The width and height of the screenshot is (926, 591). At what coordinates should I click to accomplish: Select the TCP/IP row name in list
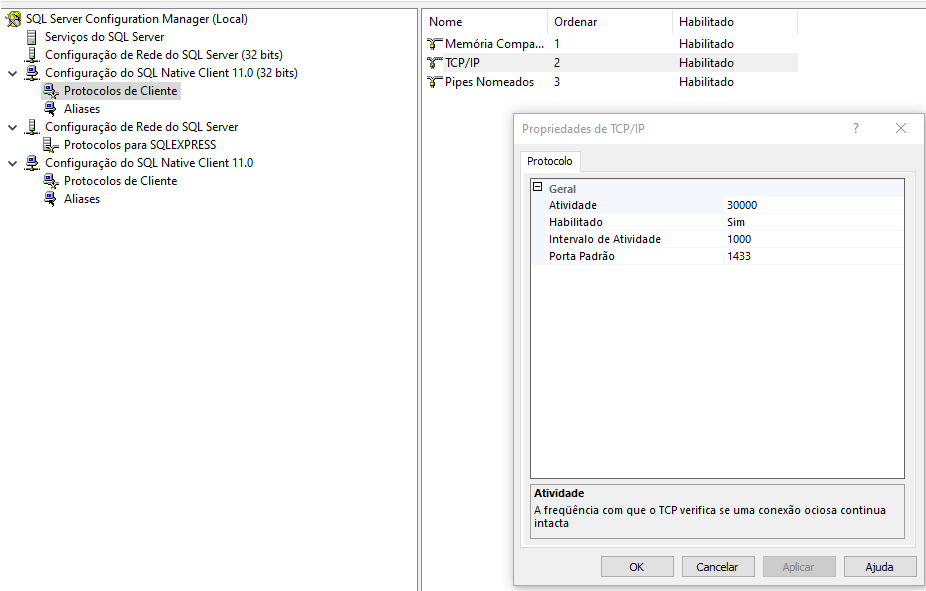[462, 63]
